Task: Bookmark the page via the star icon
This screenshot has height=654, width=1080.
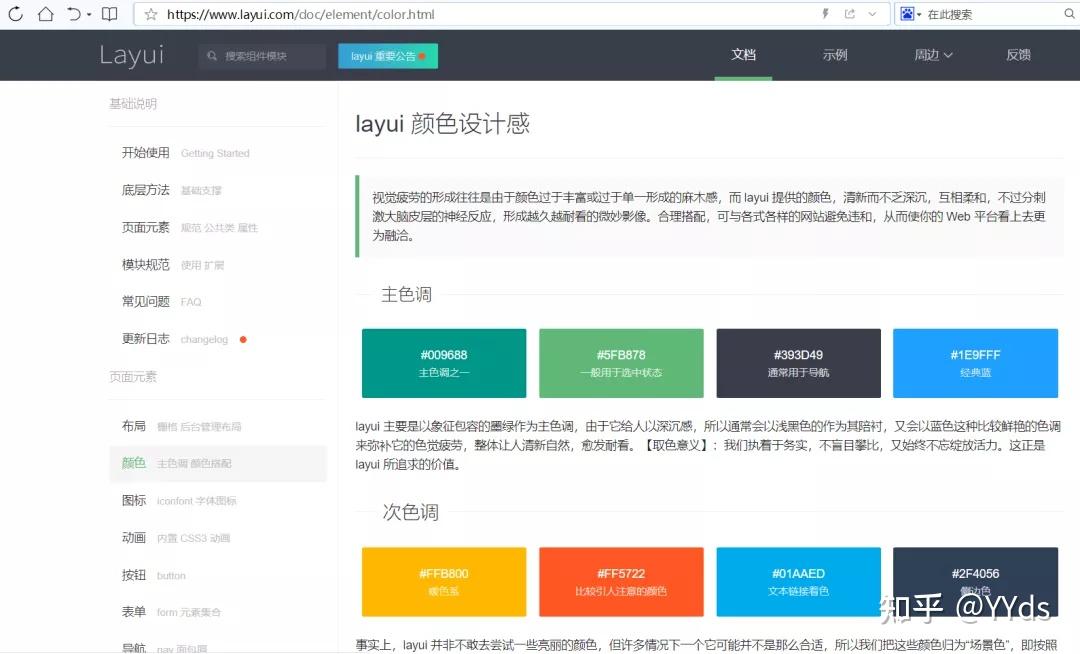Action: click(152, 15)
